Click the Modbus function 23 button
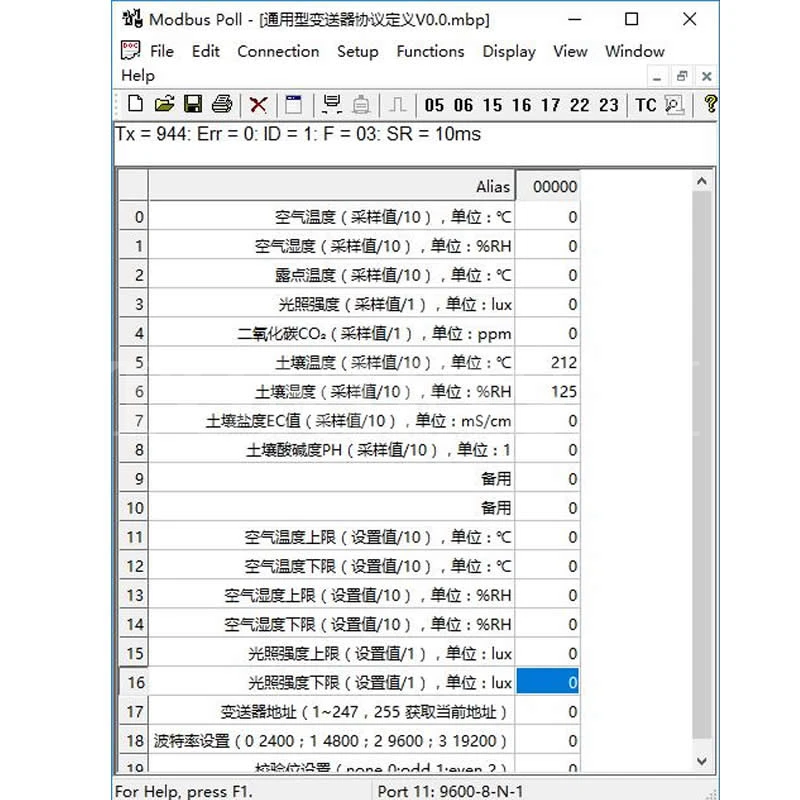This screenshot has height=800, width=800. click(609, 105)
